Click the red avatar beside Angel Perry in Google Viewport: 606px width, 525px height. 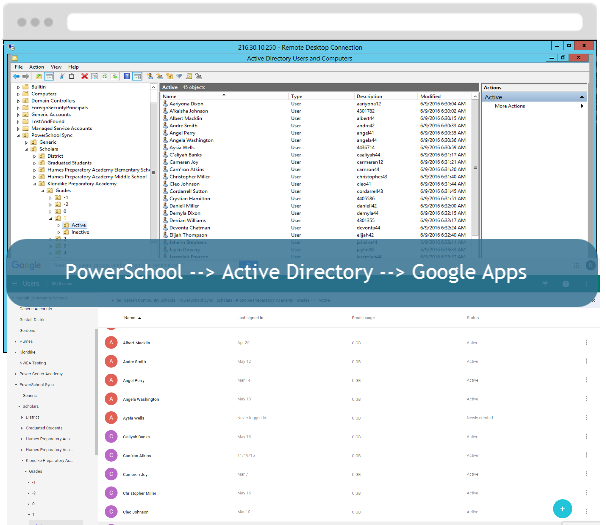coord(111,380)
